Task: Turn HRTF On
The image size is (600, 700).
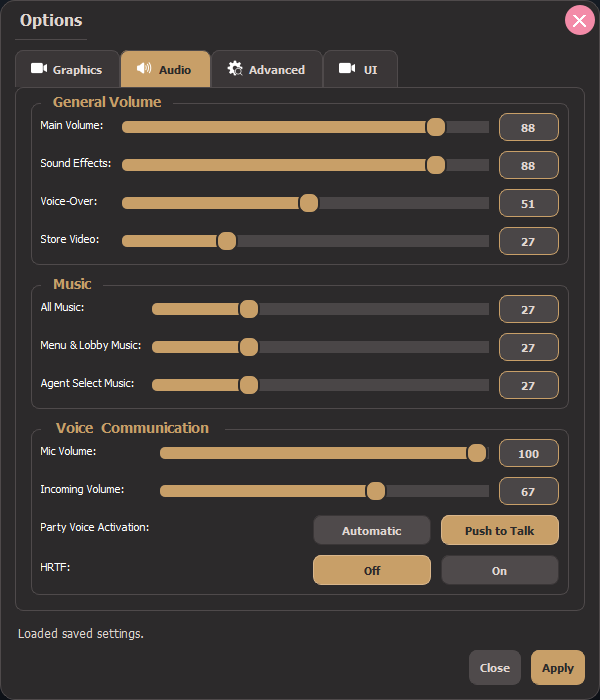Action: (x=500, y=571)
